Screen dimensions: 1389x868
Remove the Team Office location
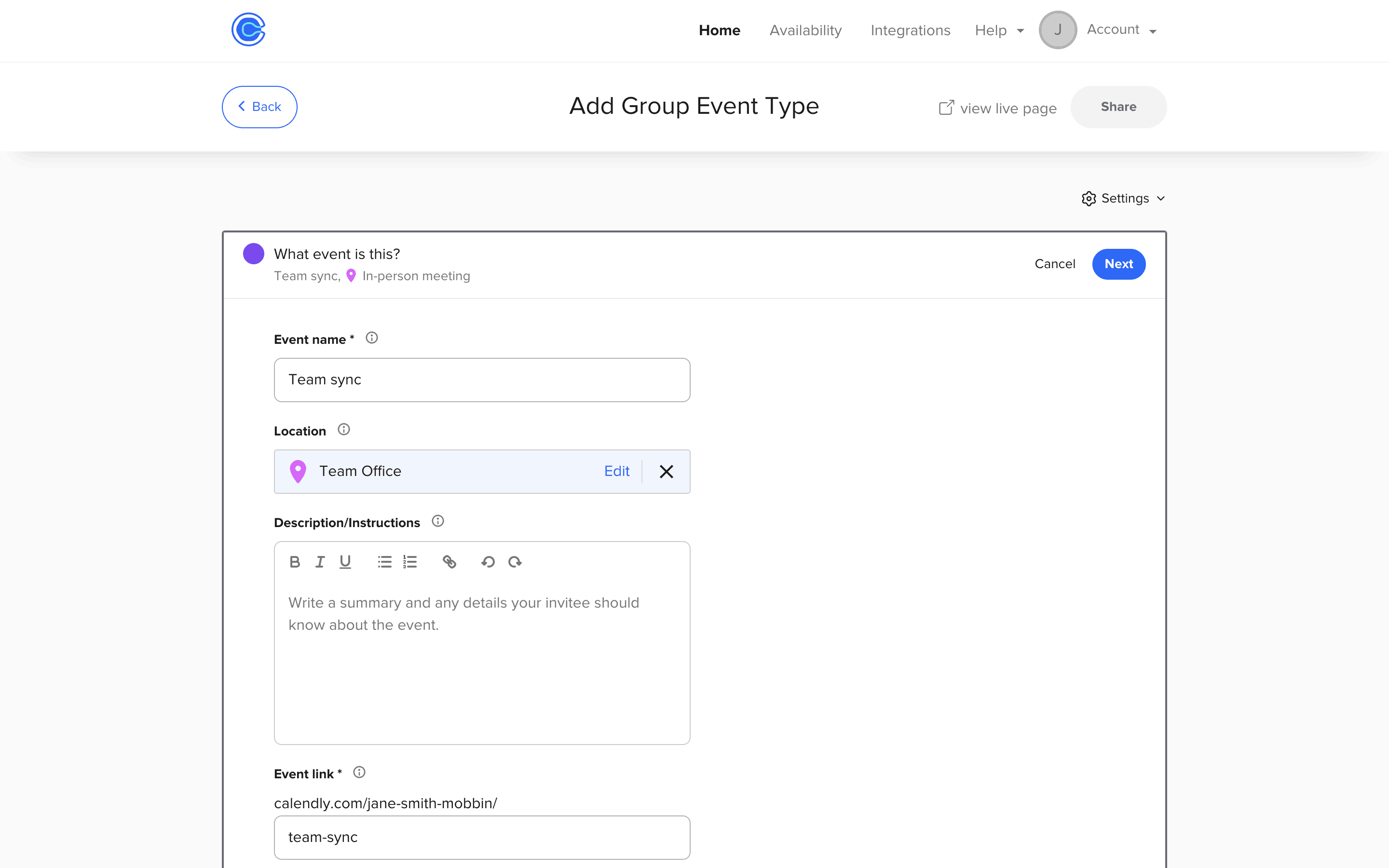coord(666,471)
